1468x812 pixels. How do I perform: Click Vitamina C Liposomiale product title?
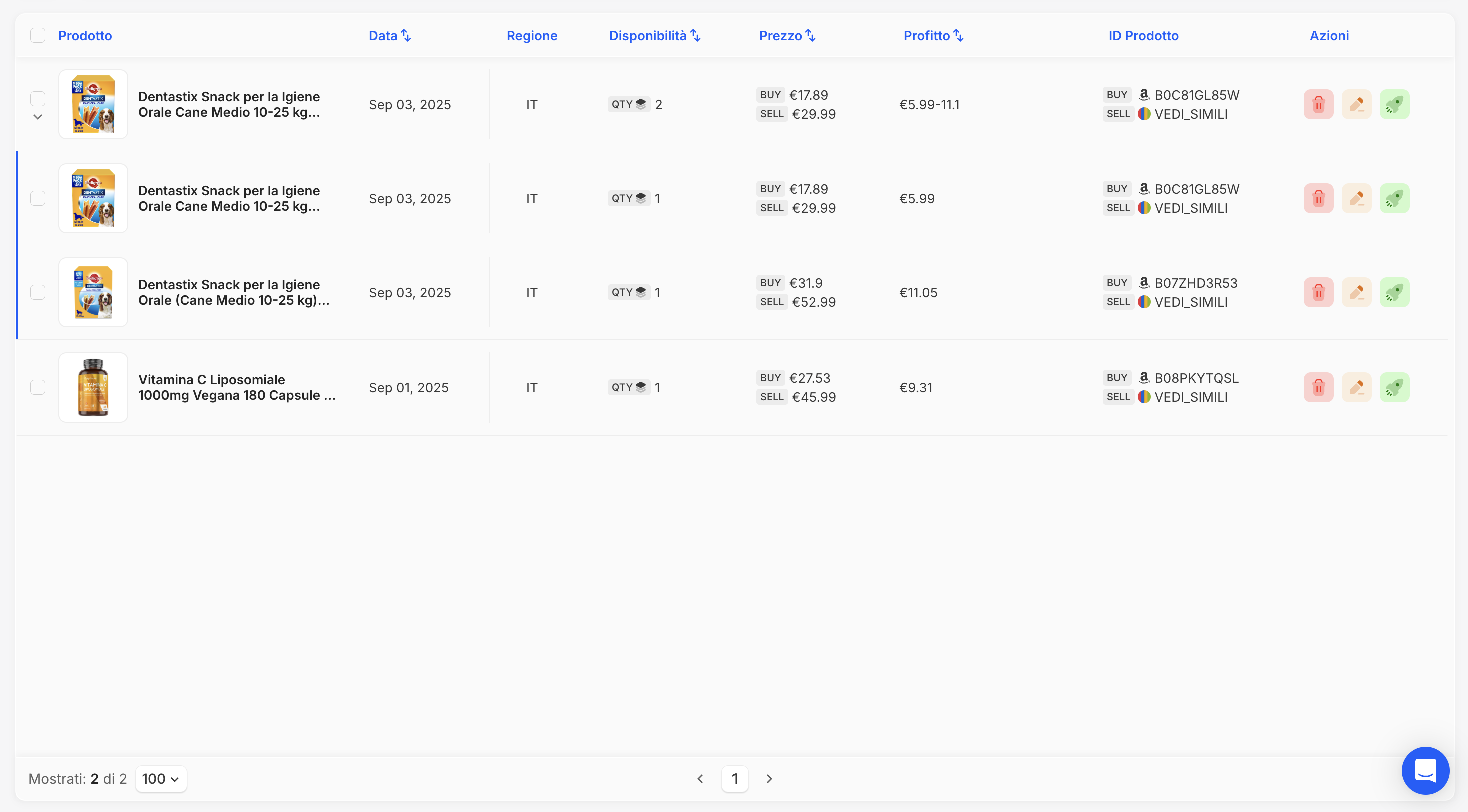[x=237, y=387]
